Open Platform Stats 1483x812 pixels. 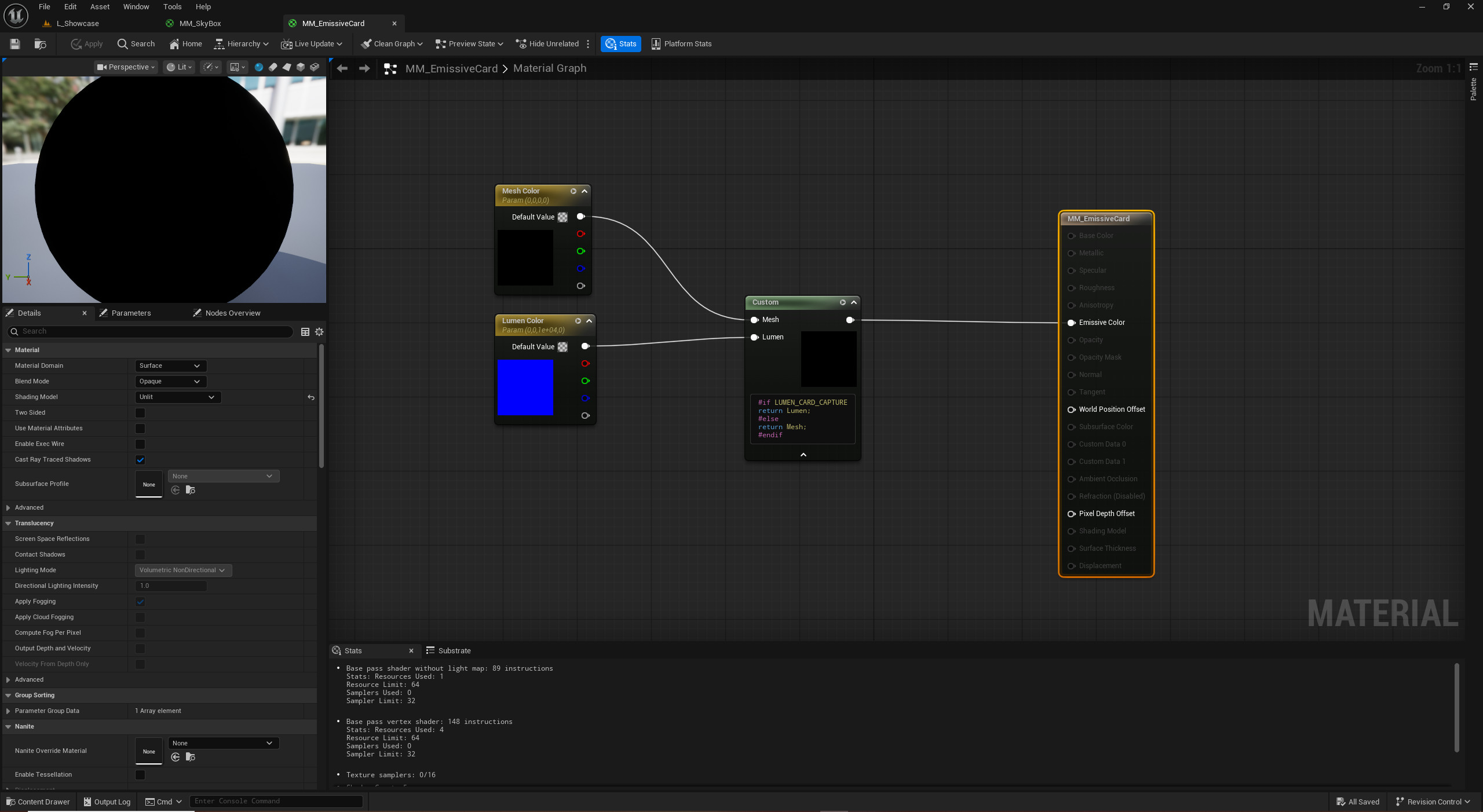click(681, 43)
